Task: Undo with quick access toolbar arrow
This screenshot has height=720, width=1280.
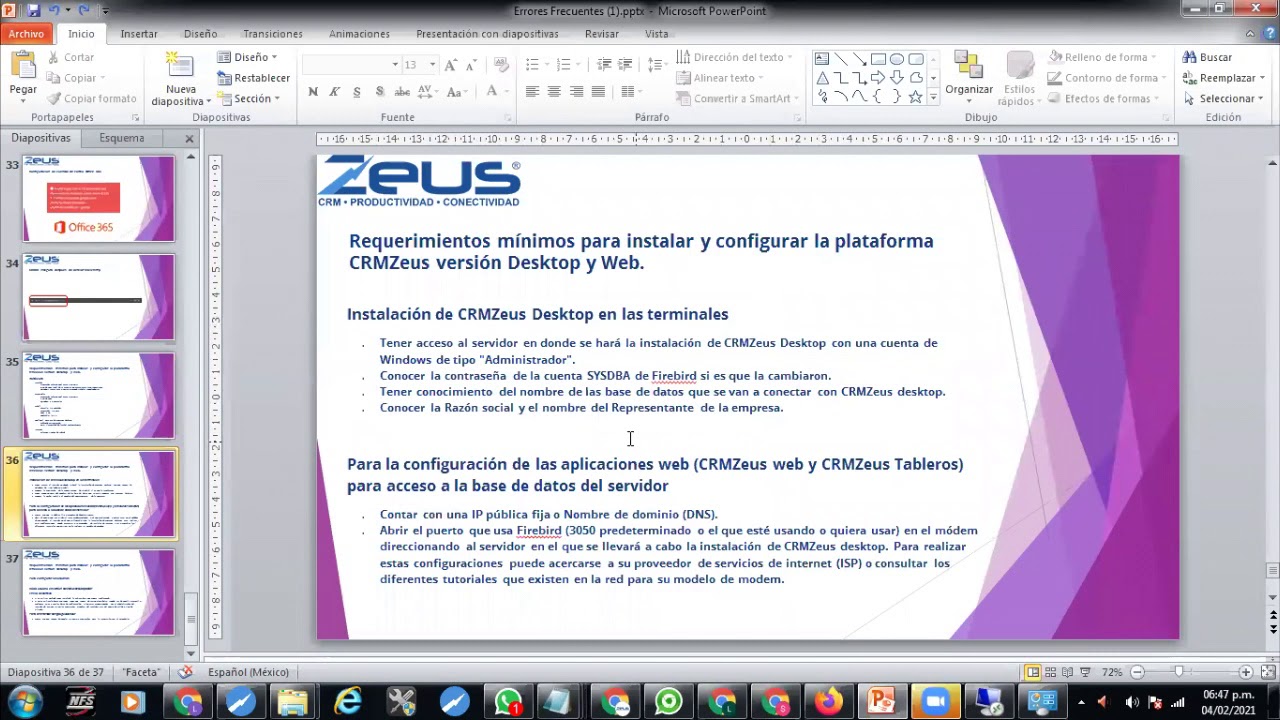Action: (56, 10)
